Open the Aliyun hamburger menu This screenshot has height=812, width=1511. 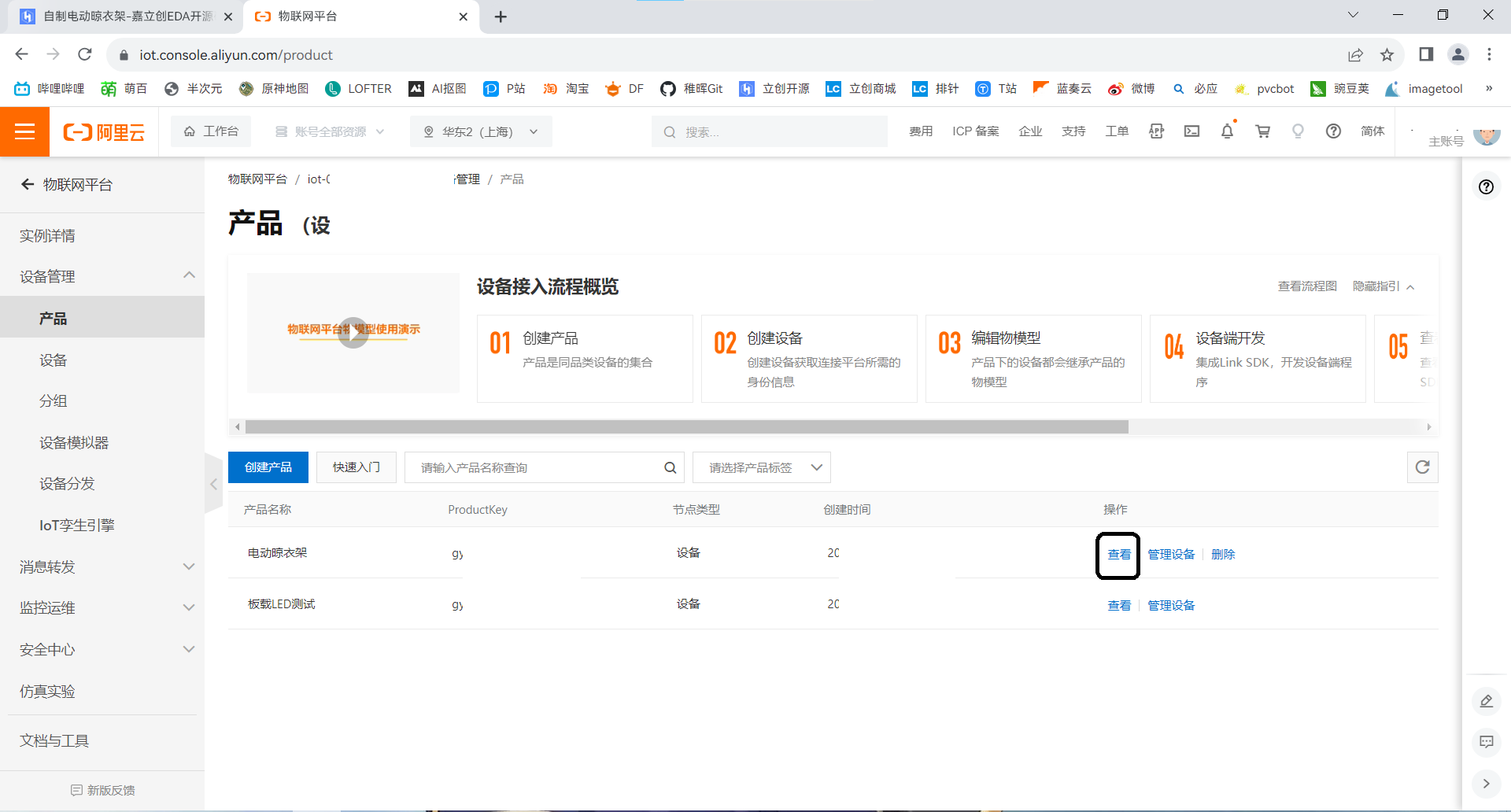(x=24, y=131)
